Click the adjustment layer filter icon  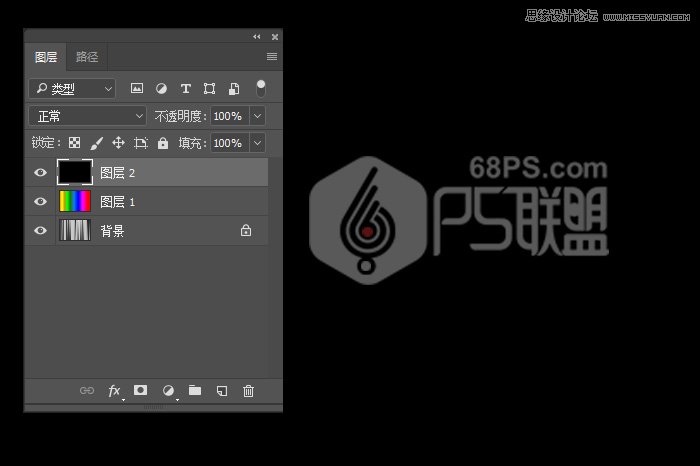coord(161,89)
